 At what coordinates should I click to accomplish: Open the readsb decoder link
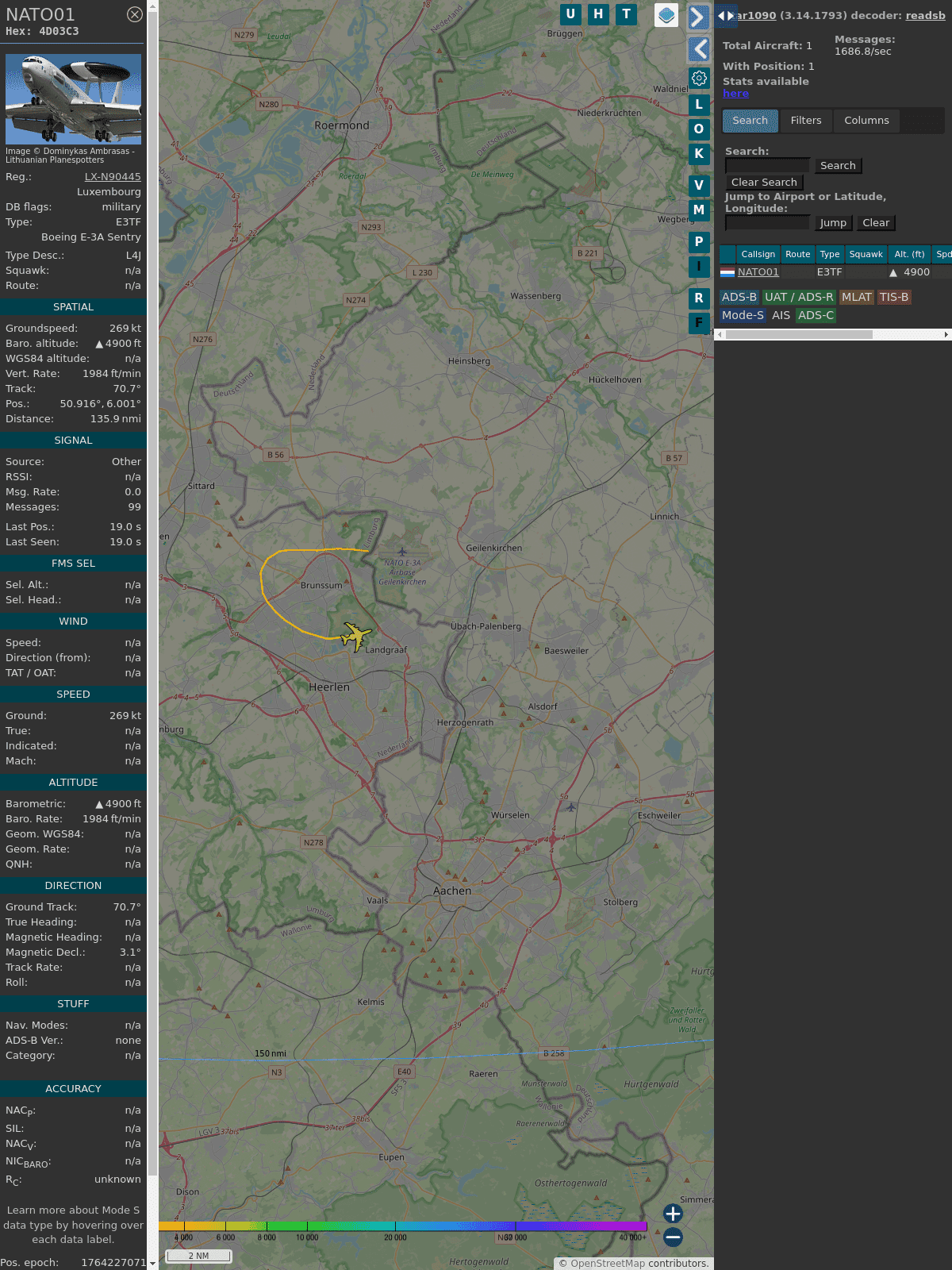coord(925,15)
